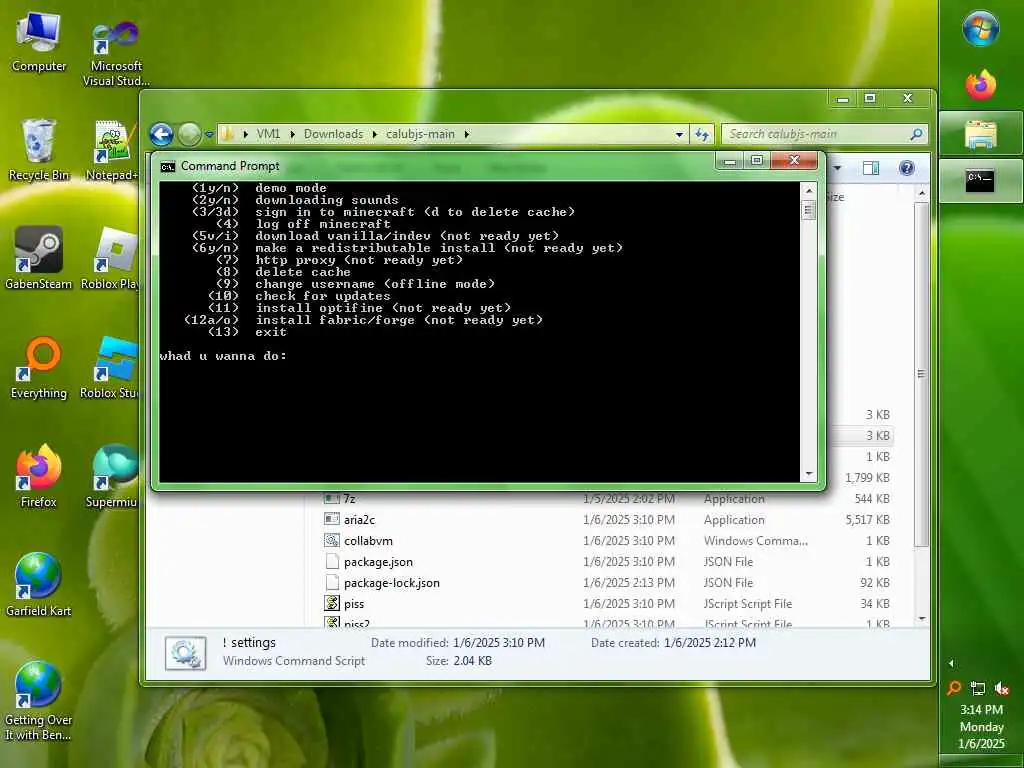The image size is (1024, 768).
Task: Click the calubjs-main breadcrumb
Action: click(420, 134)
